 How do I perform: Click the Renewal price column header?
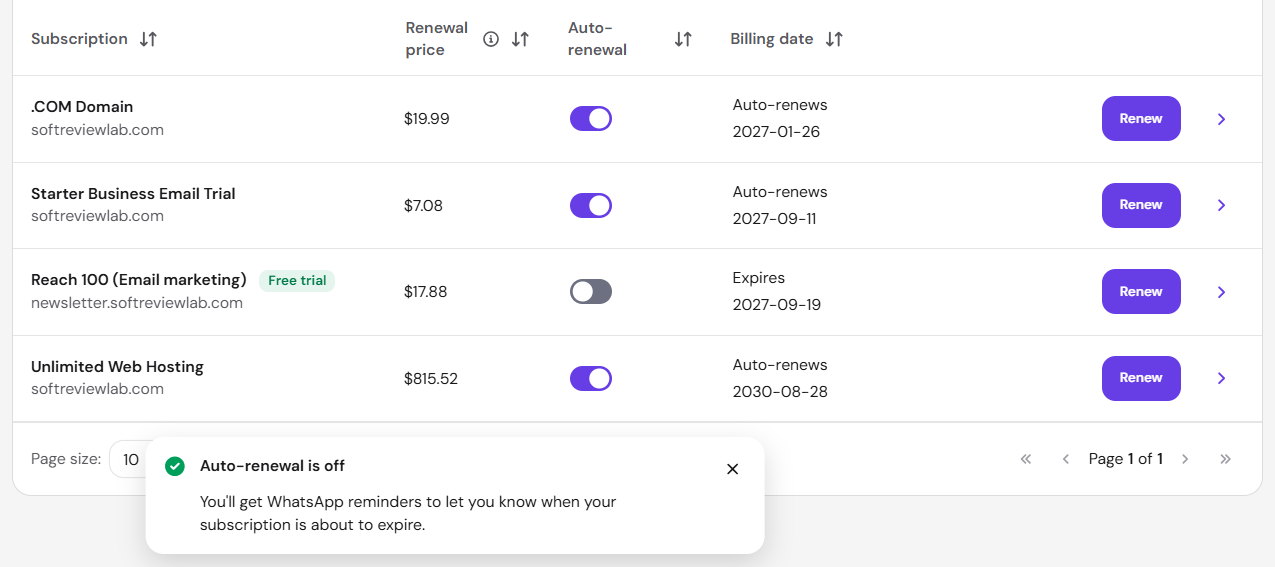(437, 39)
